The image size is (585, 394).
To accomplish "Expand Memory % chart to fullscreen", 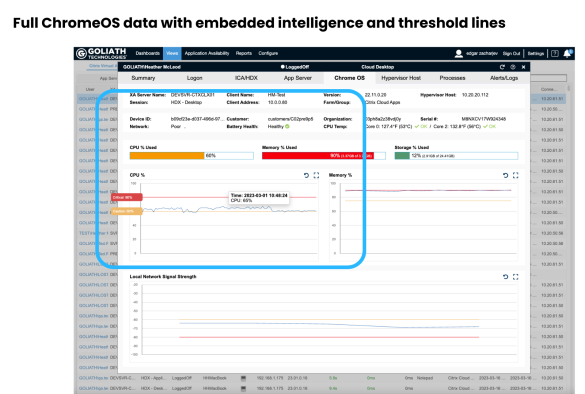I will [516, 175].
